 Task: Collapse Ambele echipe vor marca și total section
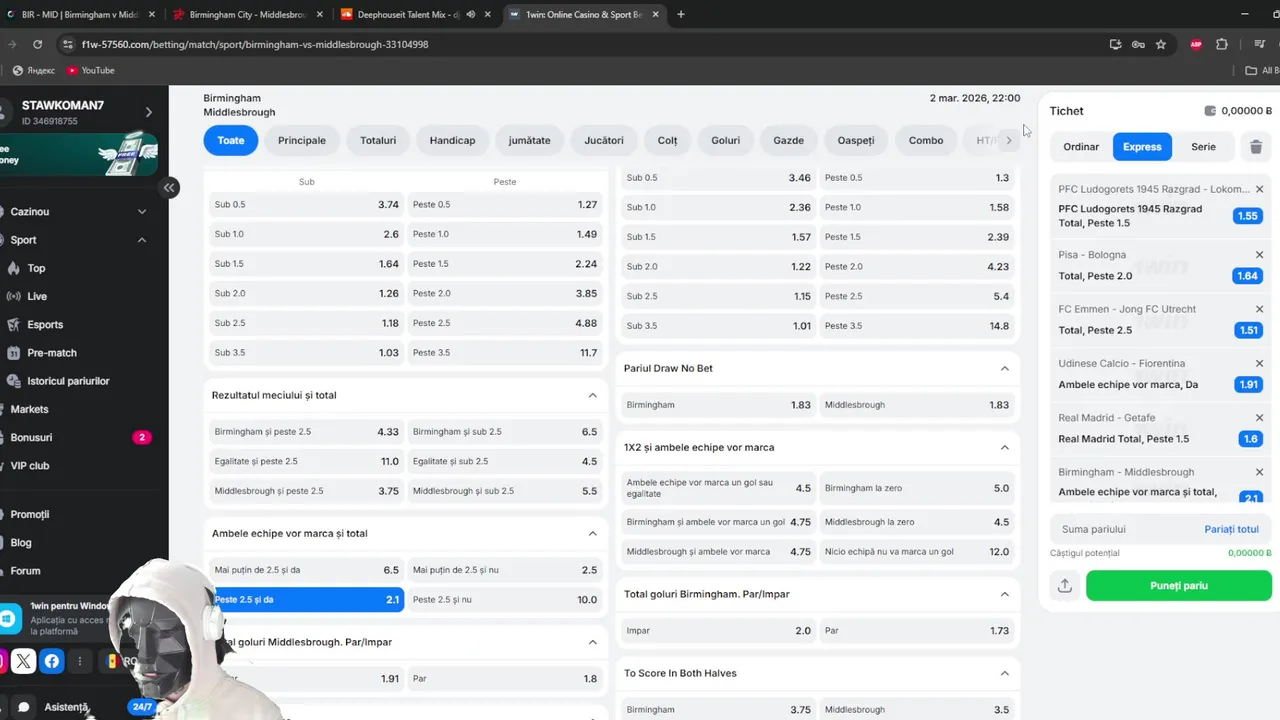click(592, 533)
